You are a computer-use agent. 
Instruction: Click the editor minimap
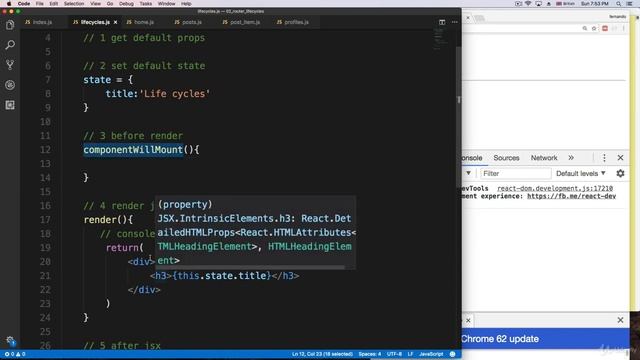[441, 39]
